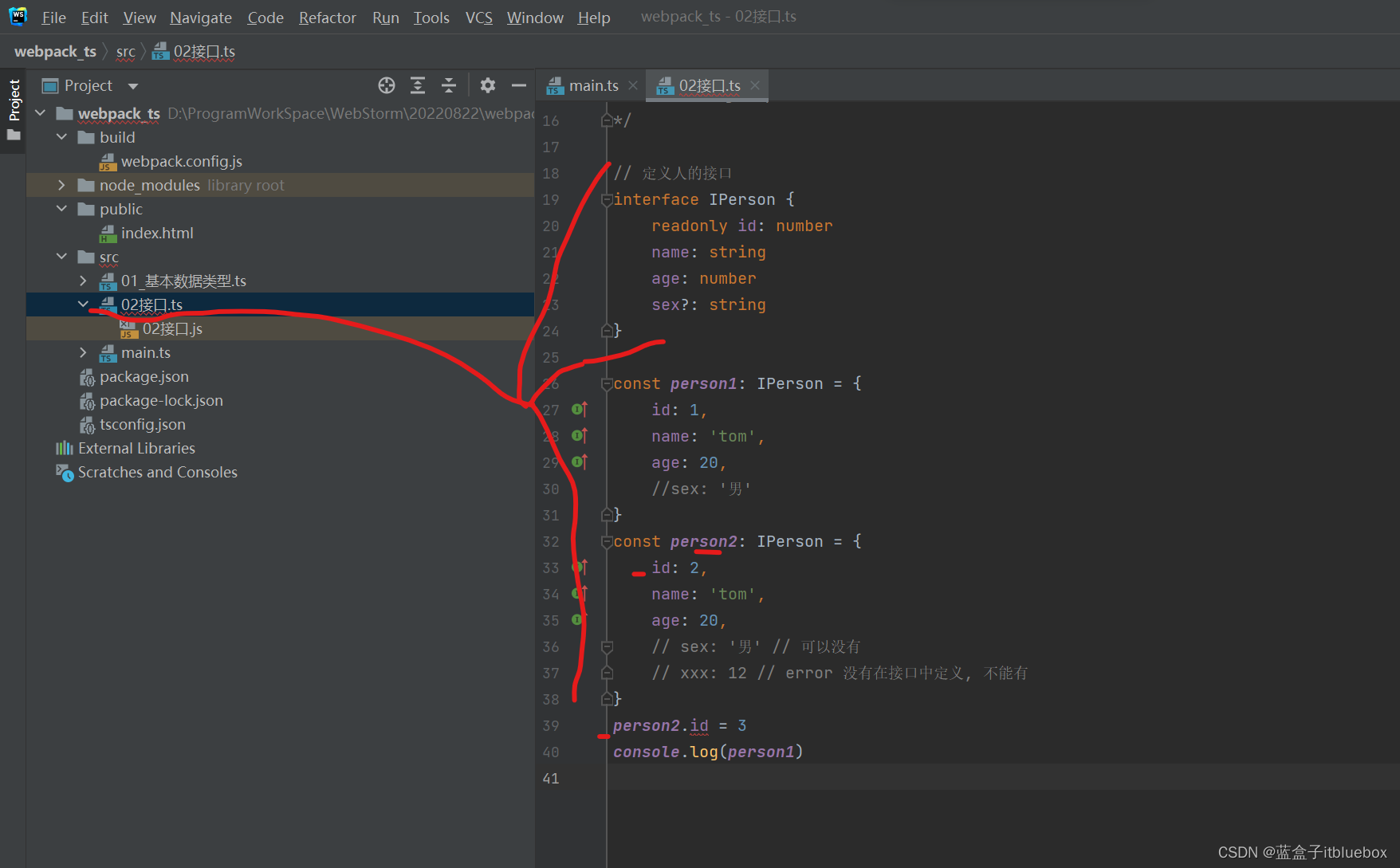Open the View menu
Viewport: 1400px width, 868px height.
point(140,18)
